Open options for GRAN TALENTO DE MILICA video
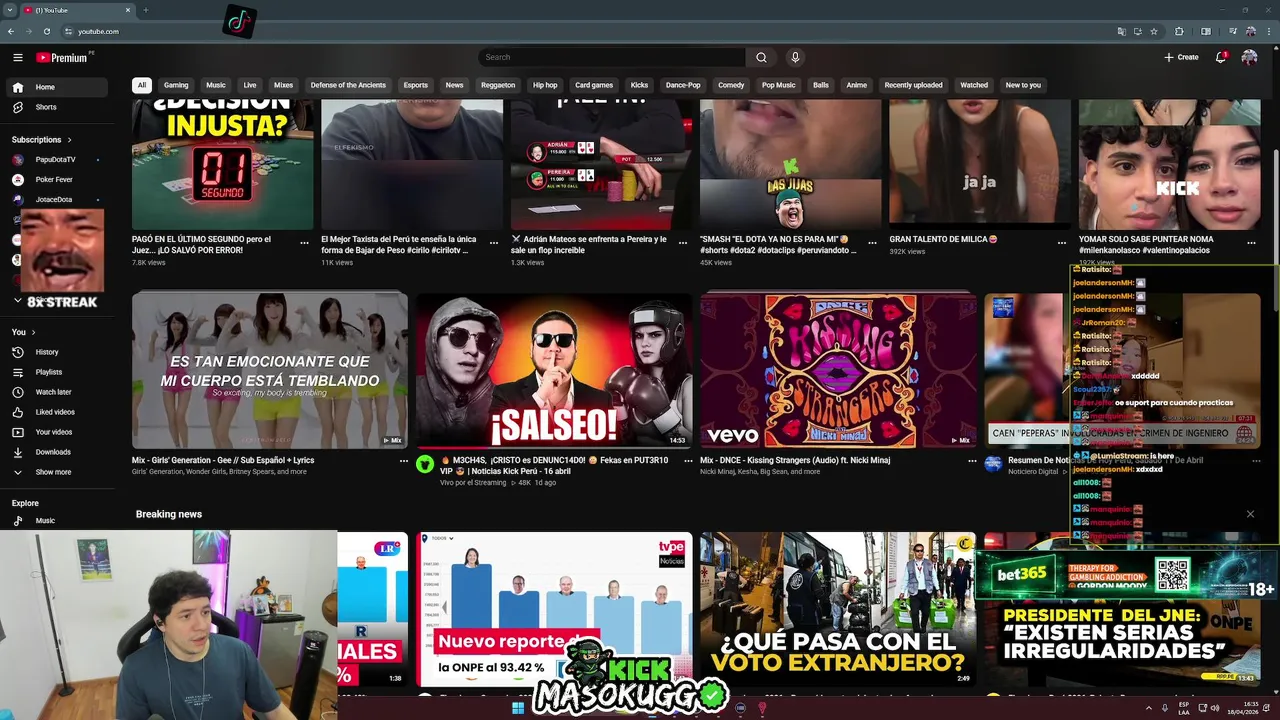1280x720 pixels. (1062, 242)
